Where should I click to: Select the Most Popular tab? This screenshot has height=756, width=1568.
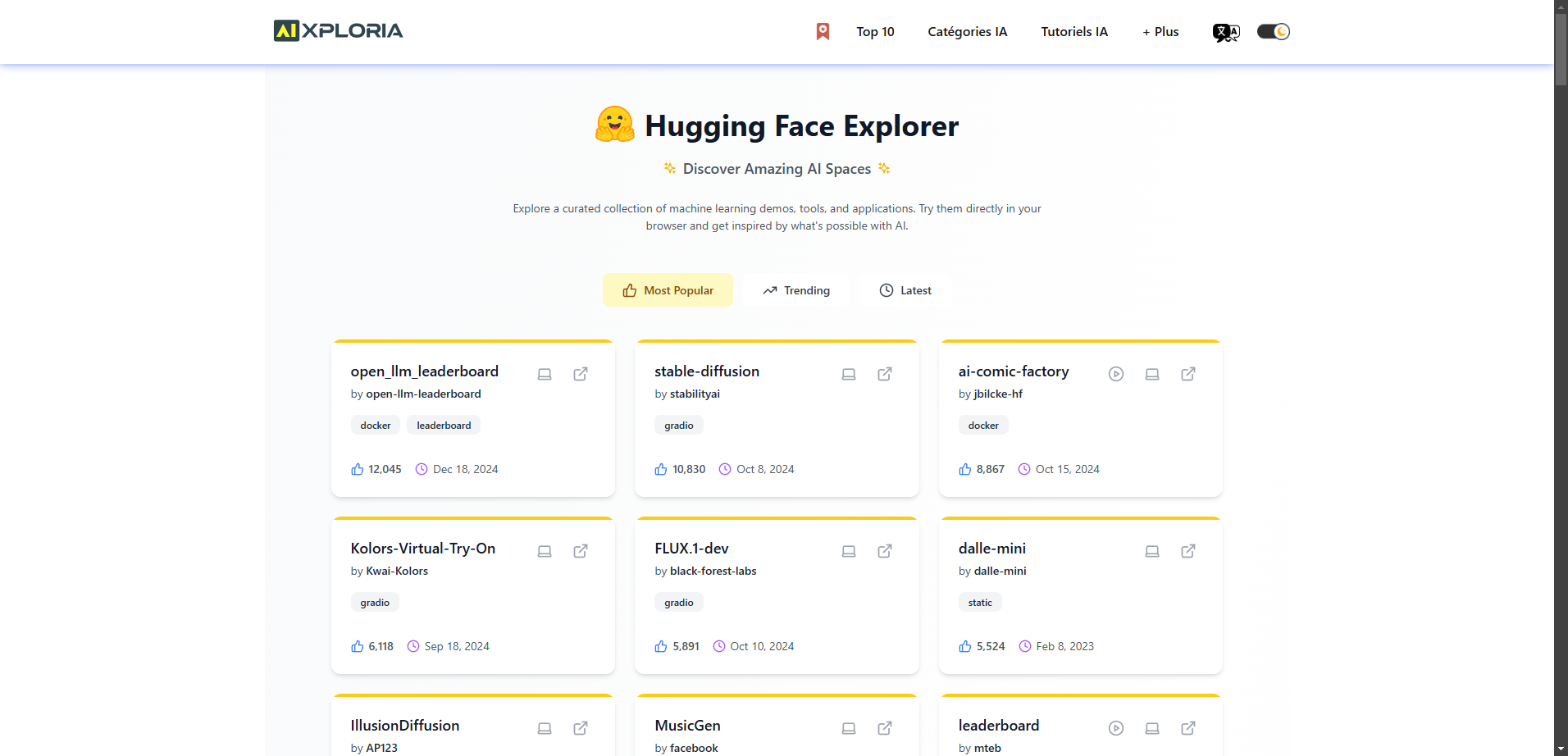click(668, 290)
